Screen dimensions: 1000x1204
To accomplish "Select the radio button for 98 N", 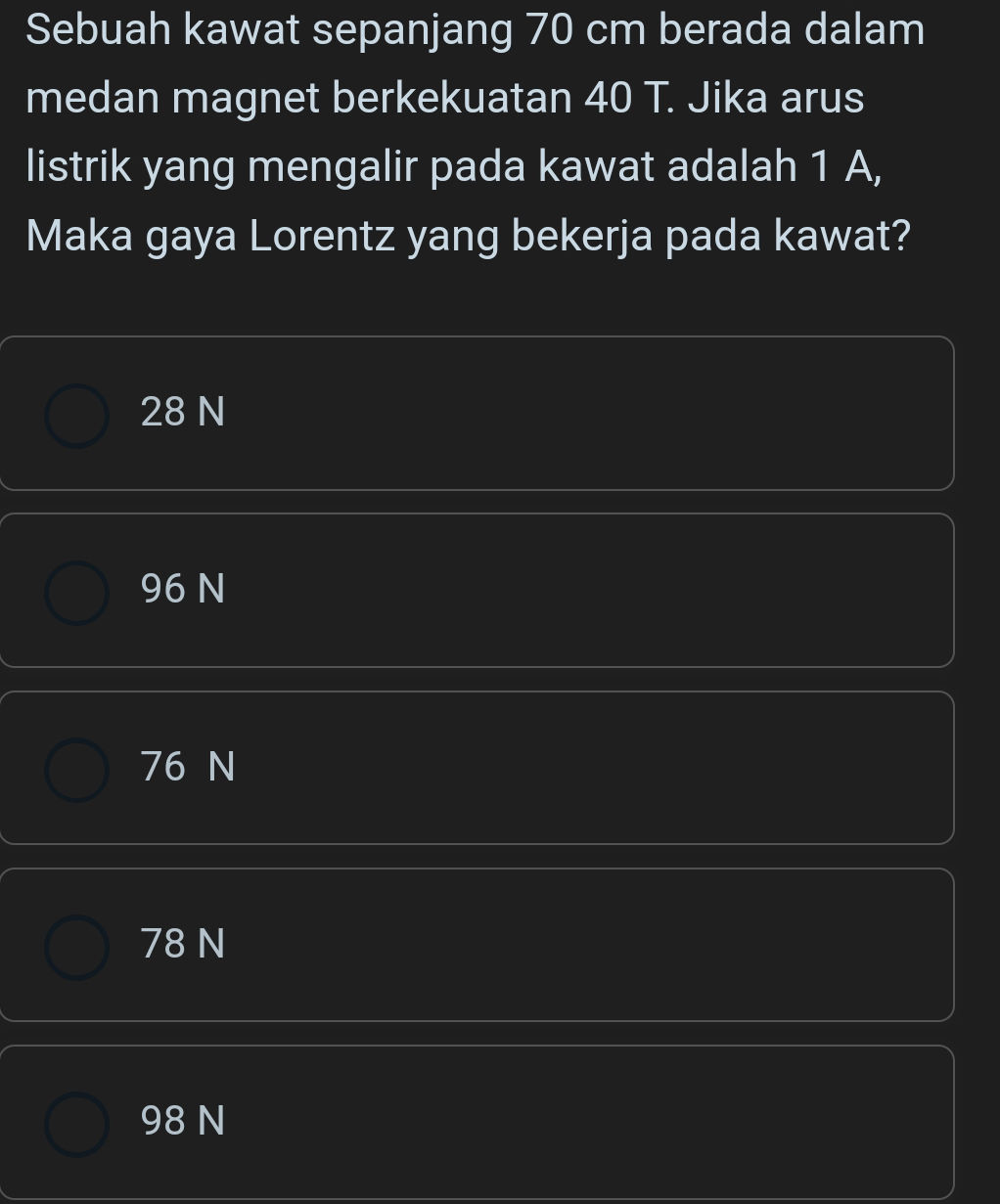I will [x=78, y=1122].
